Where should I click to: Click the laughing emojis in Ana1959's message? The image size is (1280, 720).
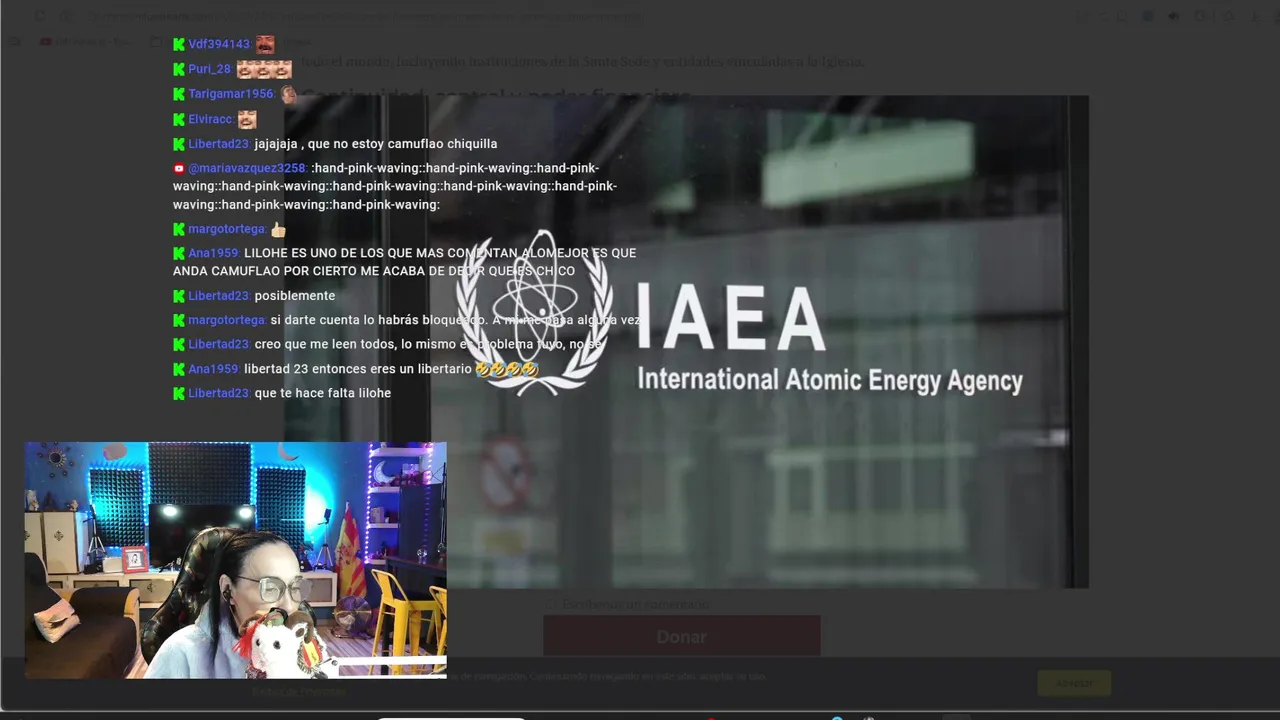pyautogui.click(x=507, y=369)
